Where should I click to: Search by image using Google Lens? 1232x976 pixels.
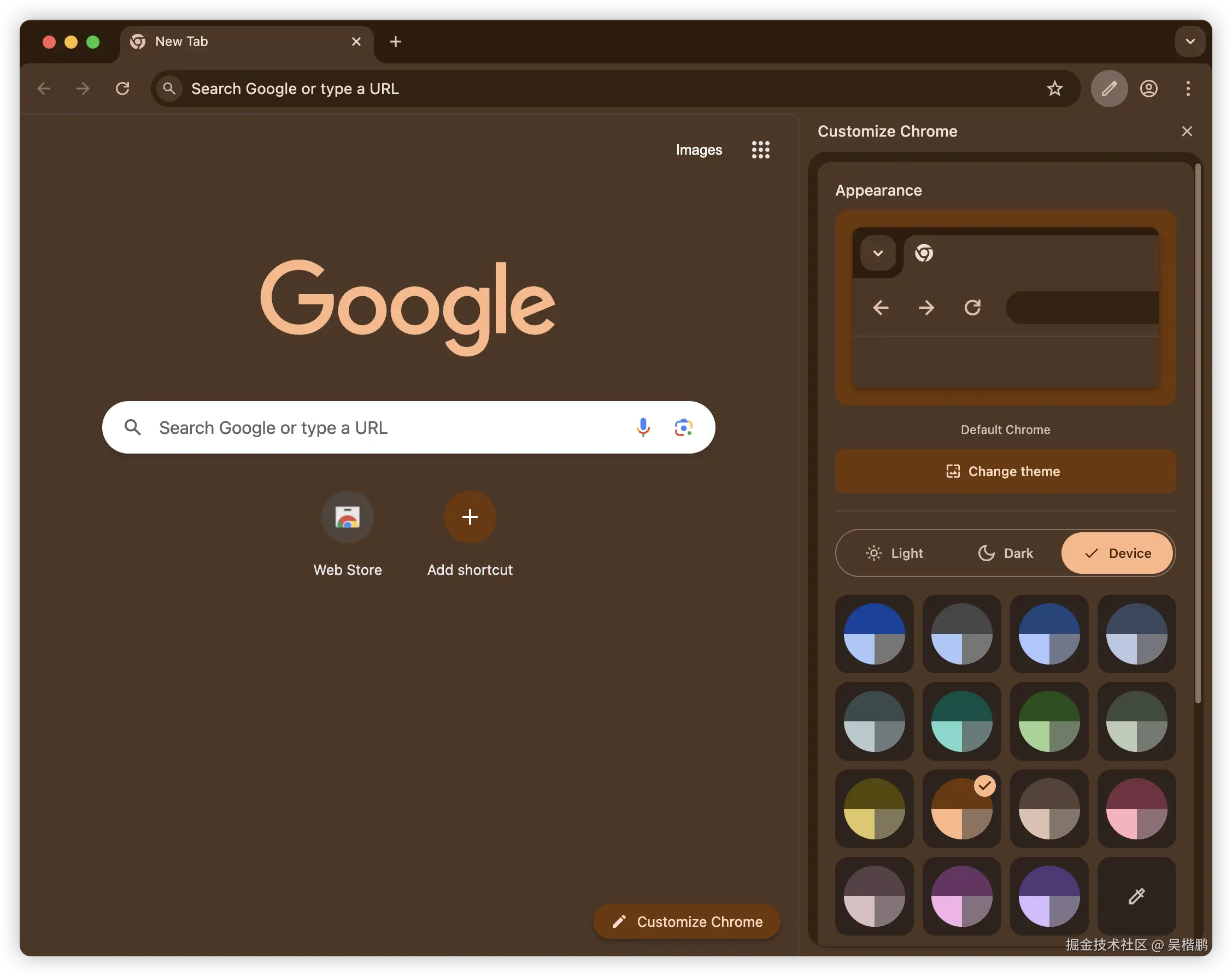[683, 427]
